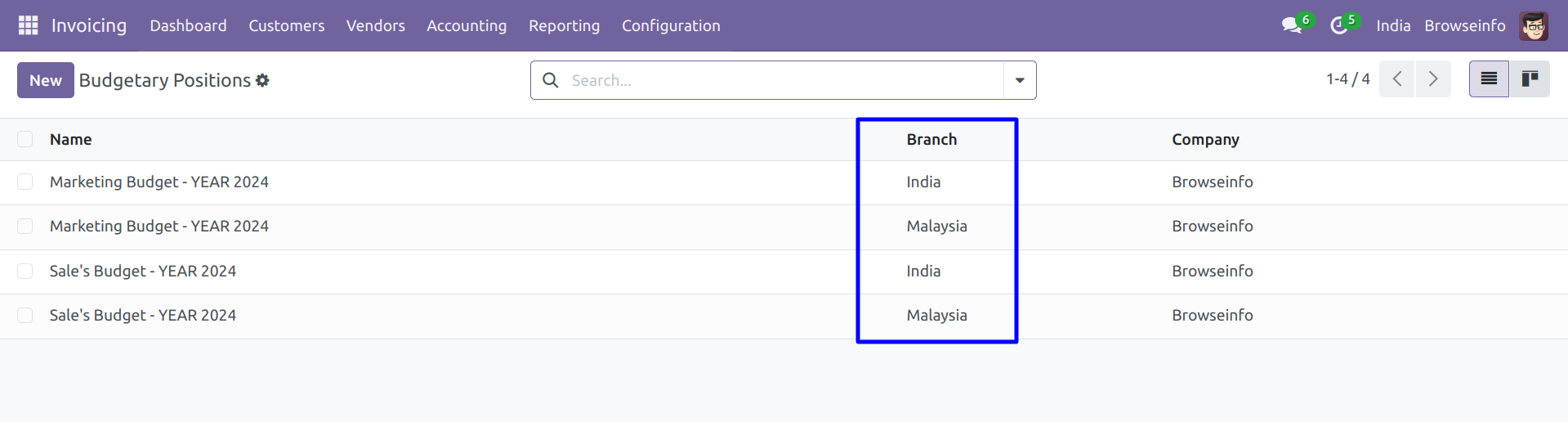Open the Reporting menu
The width and height of the screenshot is (1568, 422).
pyautogui.click(x=564, y=25)
